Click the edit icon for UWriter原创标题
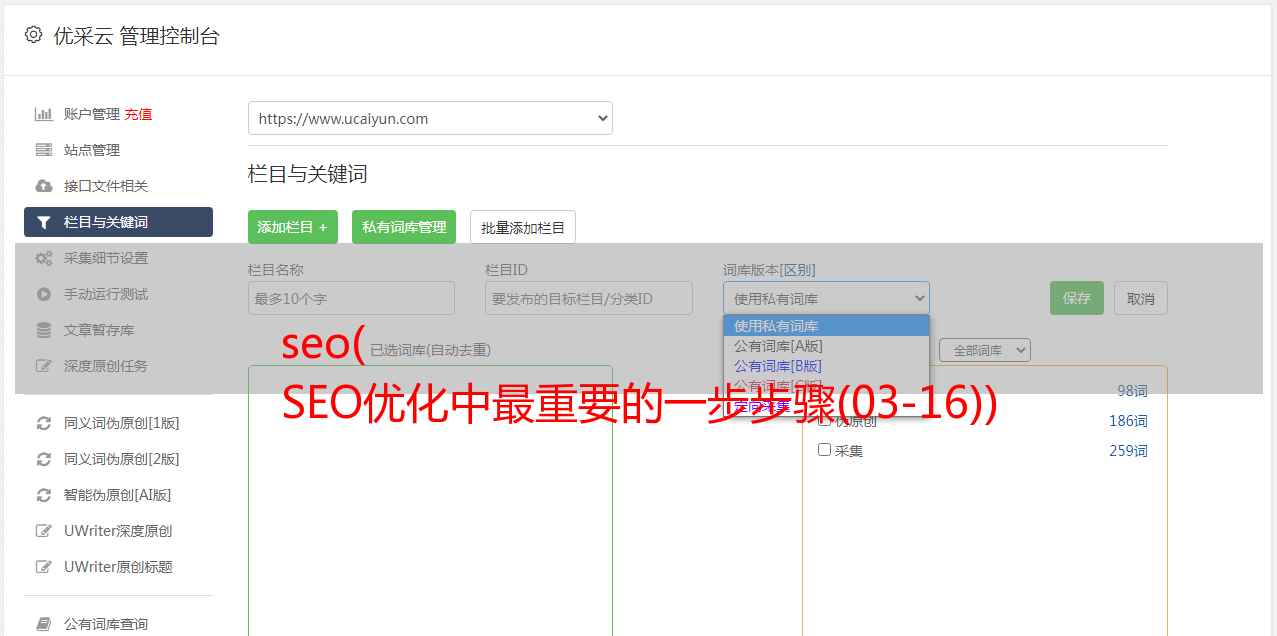The width and height of the screenshot is (1277, 636). pos(44,567)
